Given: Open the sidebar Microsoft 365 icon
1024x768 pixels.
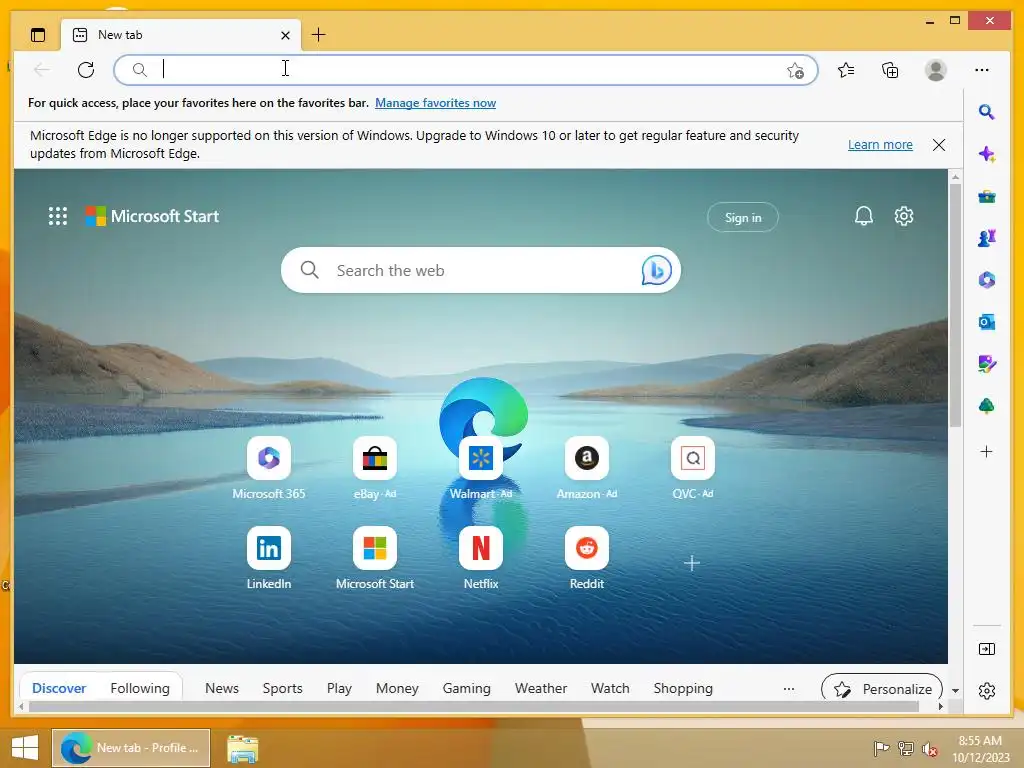Looking at the screenshot, I should coord(987,280).
